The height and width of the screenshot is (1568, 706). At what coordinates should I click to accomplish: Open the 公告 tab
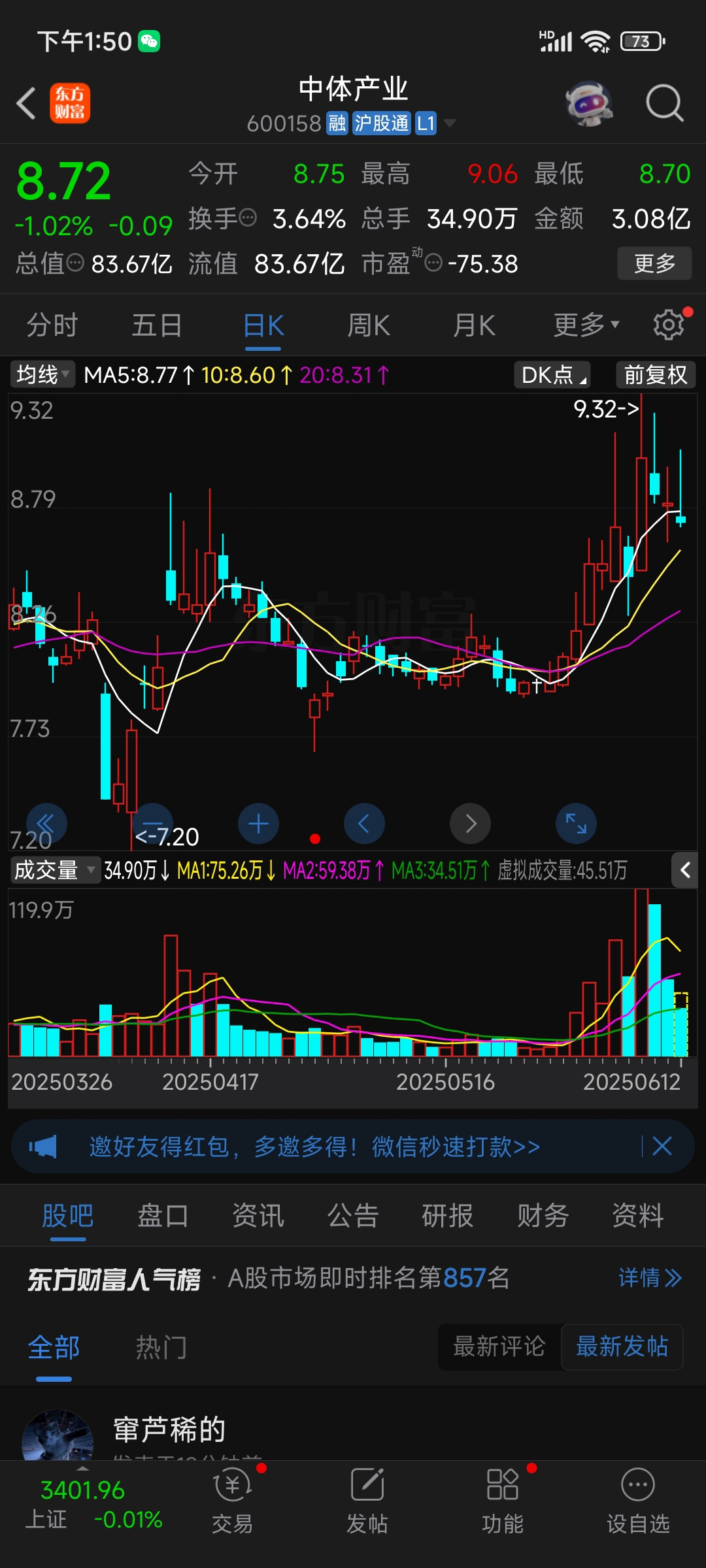point(353,1216)
